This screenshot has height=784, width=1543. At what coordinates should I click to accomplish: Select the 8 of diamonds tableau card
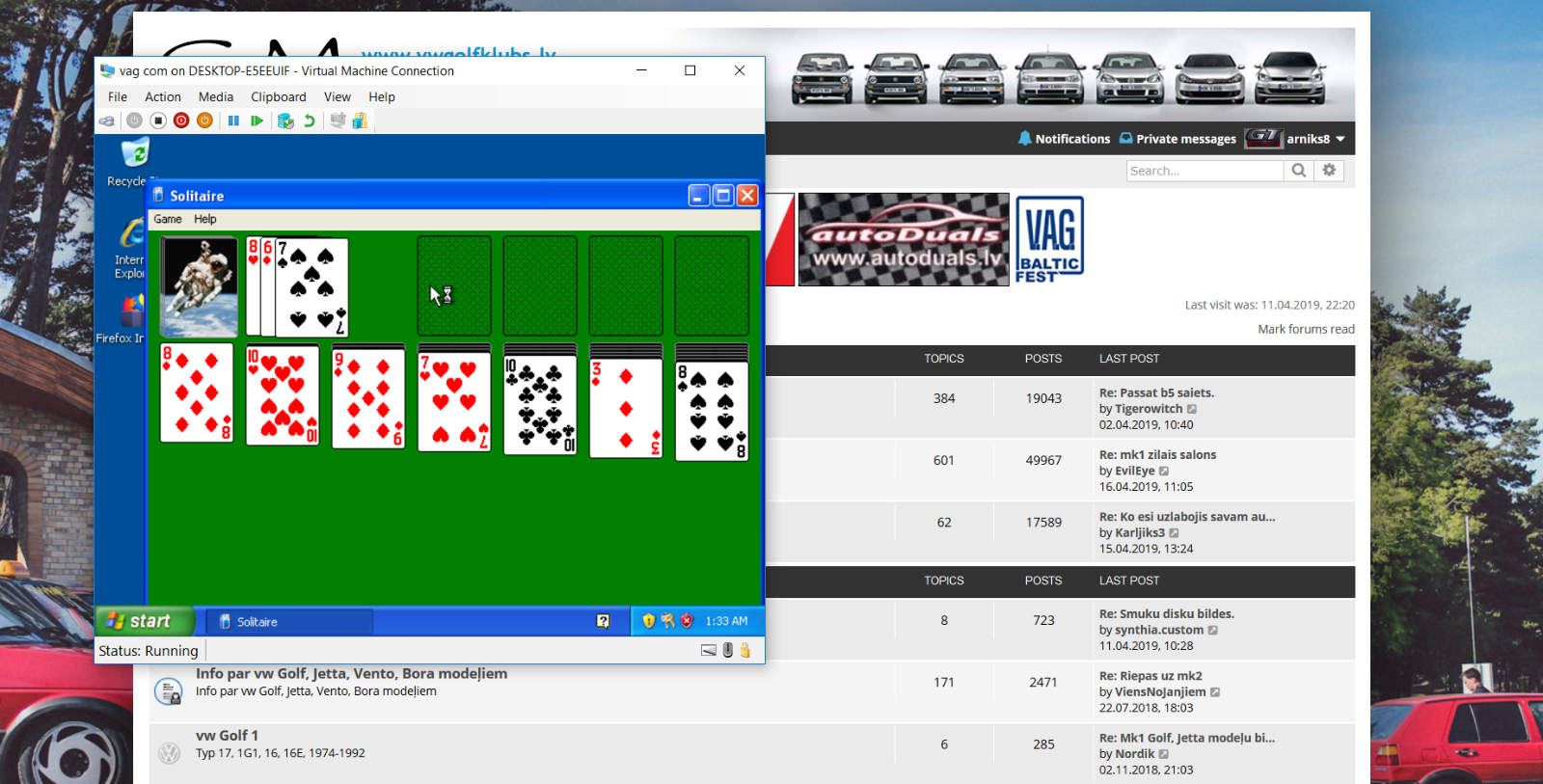coord(197,393)
